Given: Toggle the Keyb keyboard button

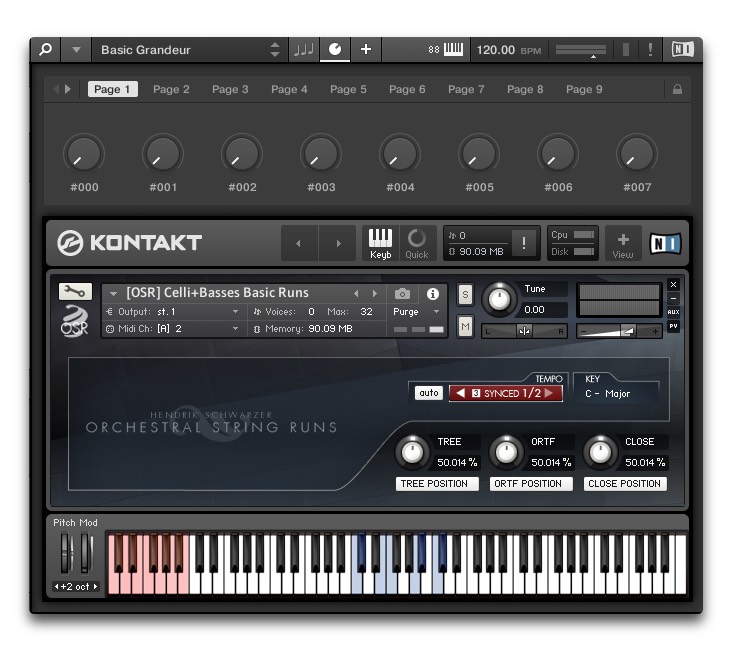Looking at the screenshot, I should pyautogui.click(x=381, y=243).
